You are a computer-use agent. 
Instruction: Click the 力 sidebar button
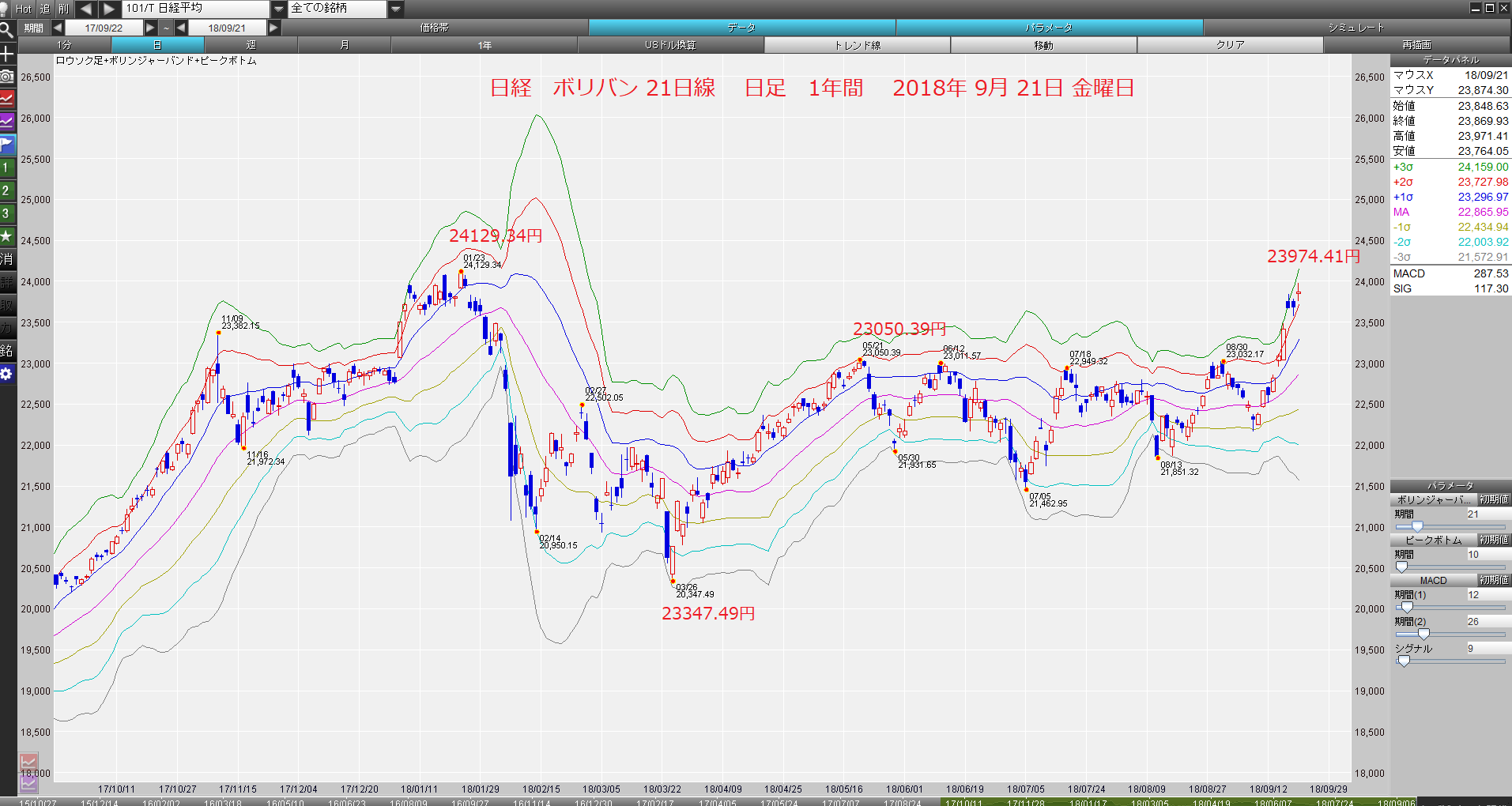point(7,328)
